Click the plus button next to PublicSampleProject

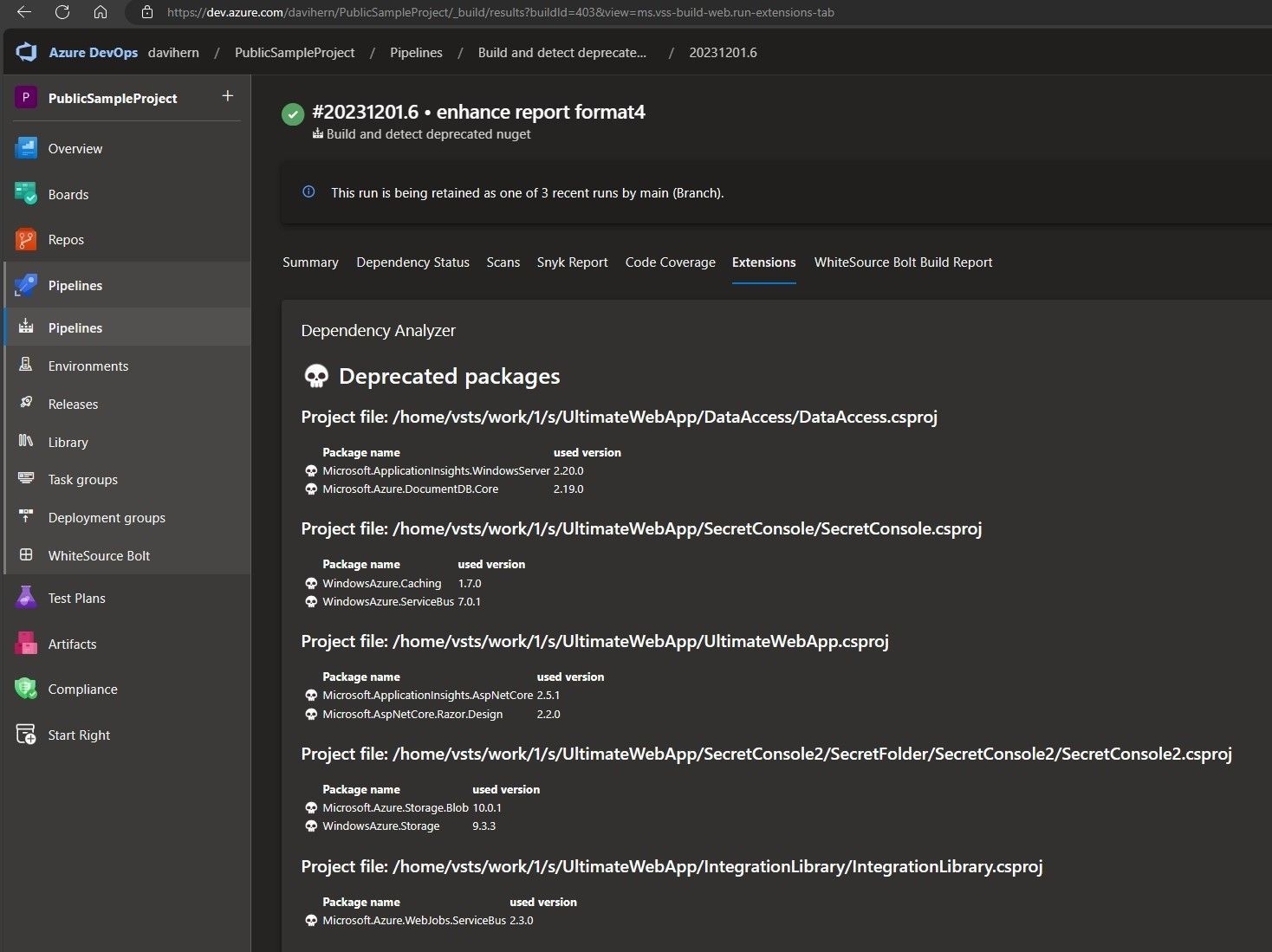click(227, 95)
